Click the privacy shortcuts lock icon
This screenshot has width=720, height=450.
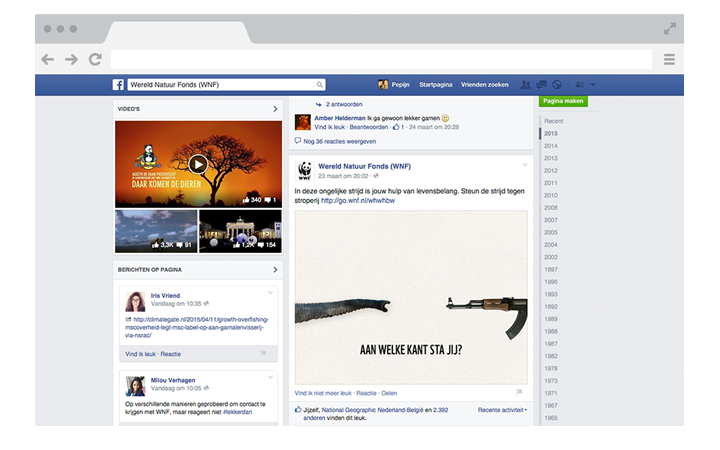[x=580, y=84]
